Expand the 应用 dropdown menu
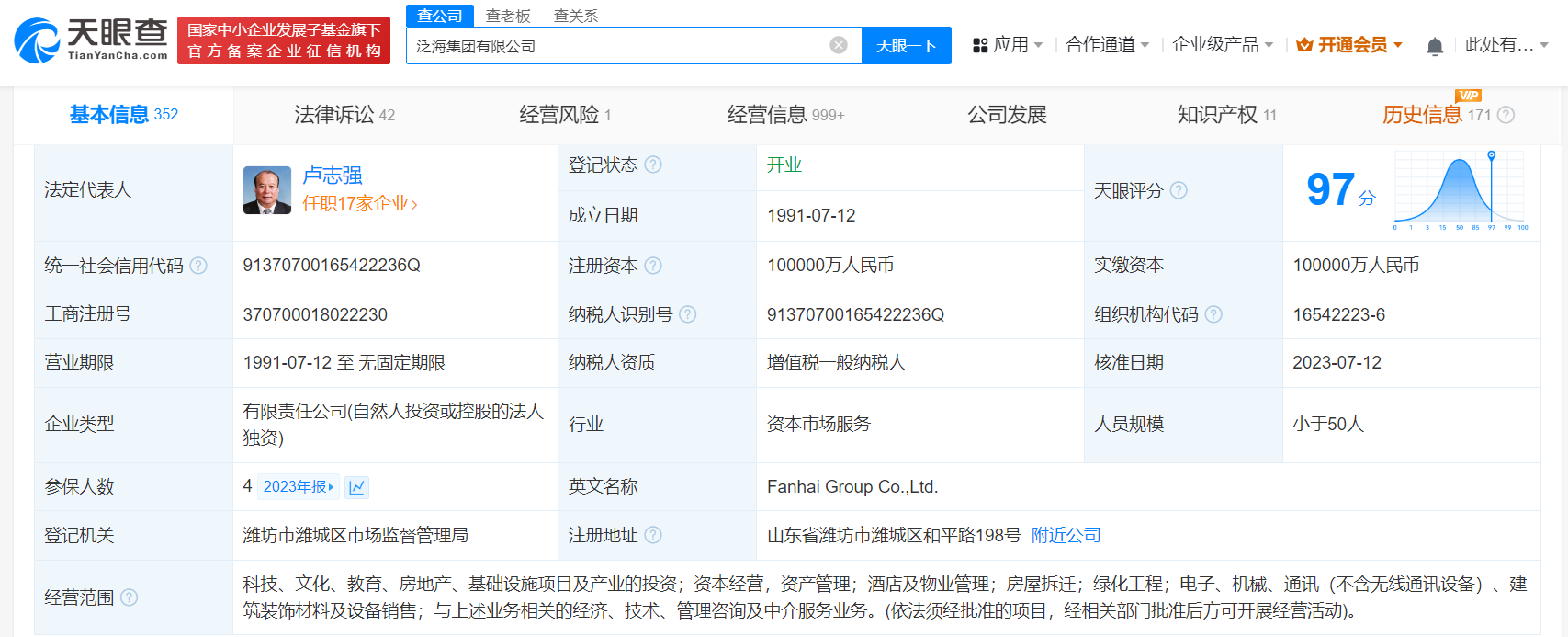This screenshot has width=1568, height=637. (1008, 45)
